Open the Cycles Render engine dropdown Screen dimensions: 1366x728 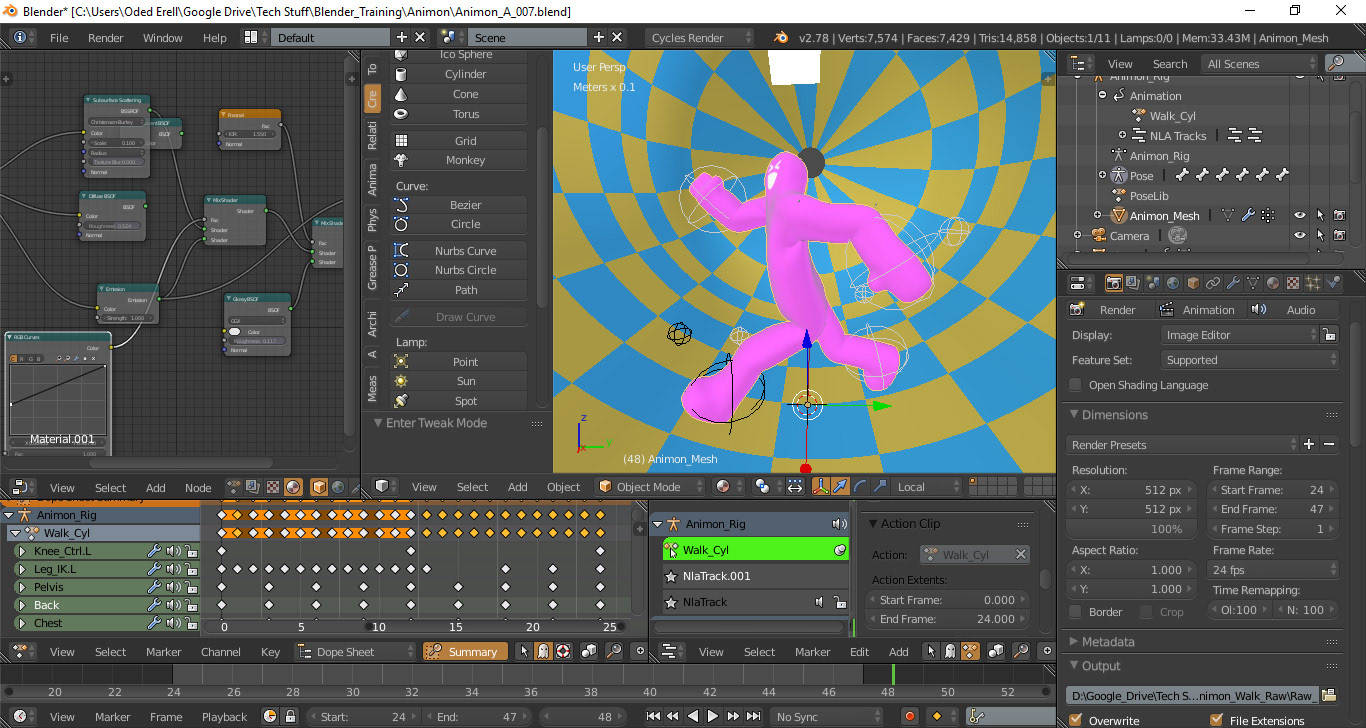699,38
